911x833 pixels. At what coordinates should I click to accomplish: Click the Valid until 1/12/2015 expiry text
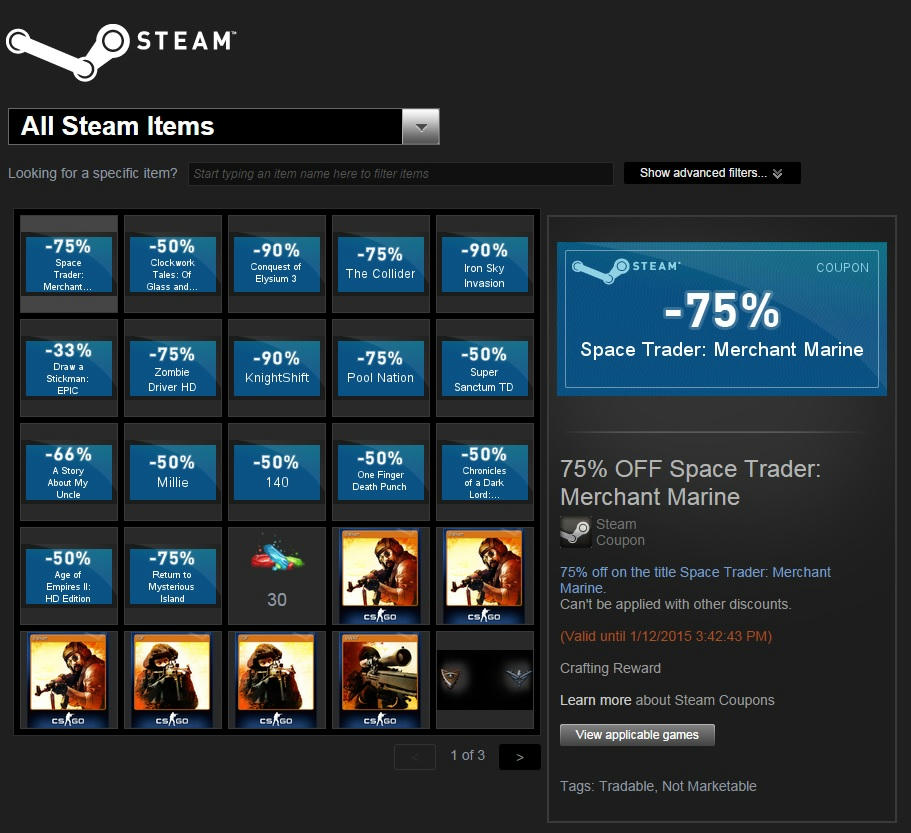tap(666, 636)
